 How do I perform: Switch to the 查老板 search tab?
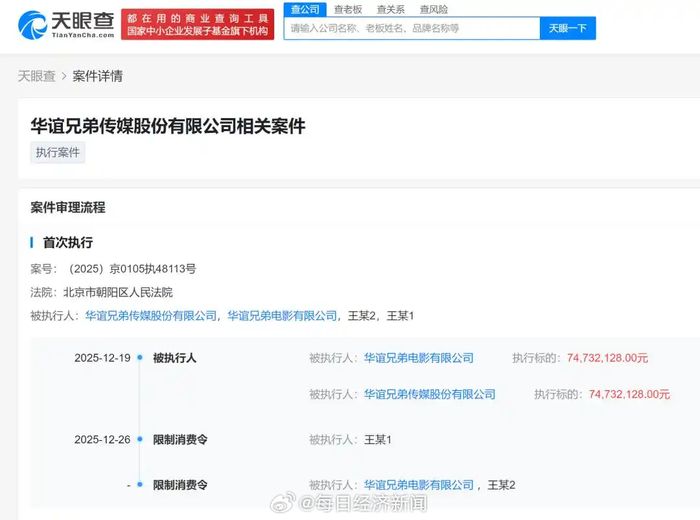(x=348, y=9)
